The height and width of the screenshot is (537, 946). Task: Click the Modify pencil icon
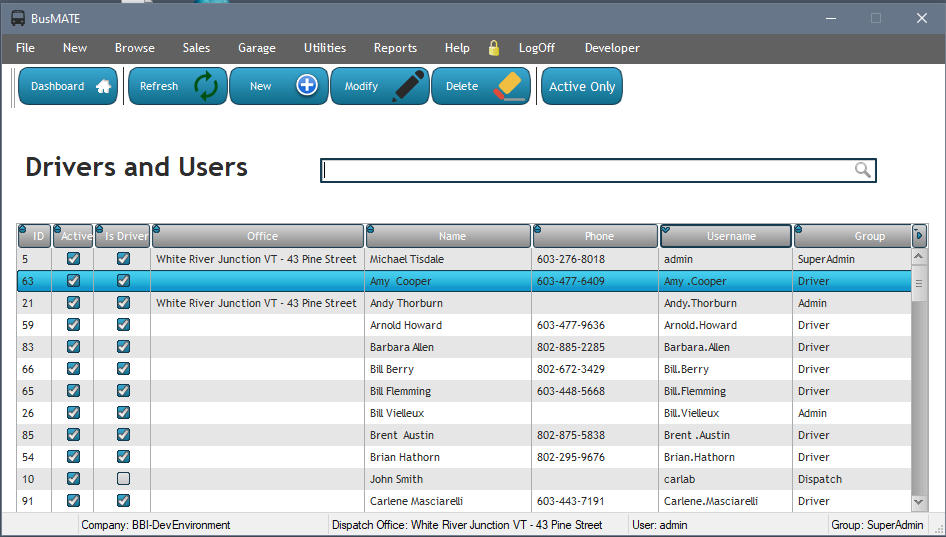(408, 86)
